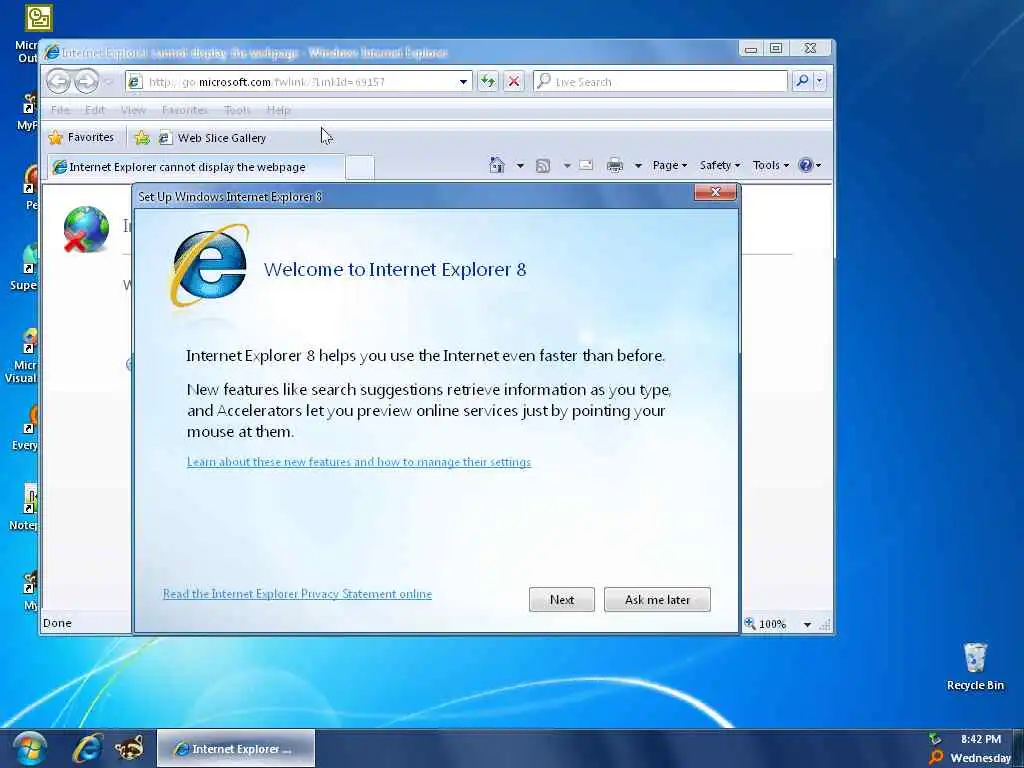The image size is (1024, 768).
Task: Click the Add to Favorites Bar icon
Action: [x=142, y=138]
